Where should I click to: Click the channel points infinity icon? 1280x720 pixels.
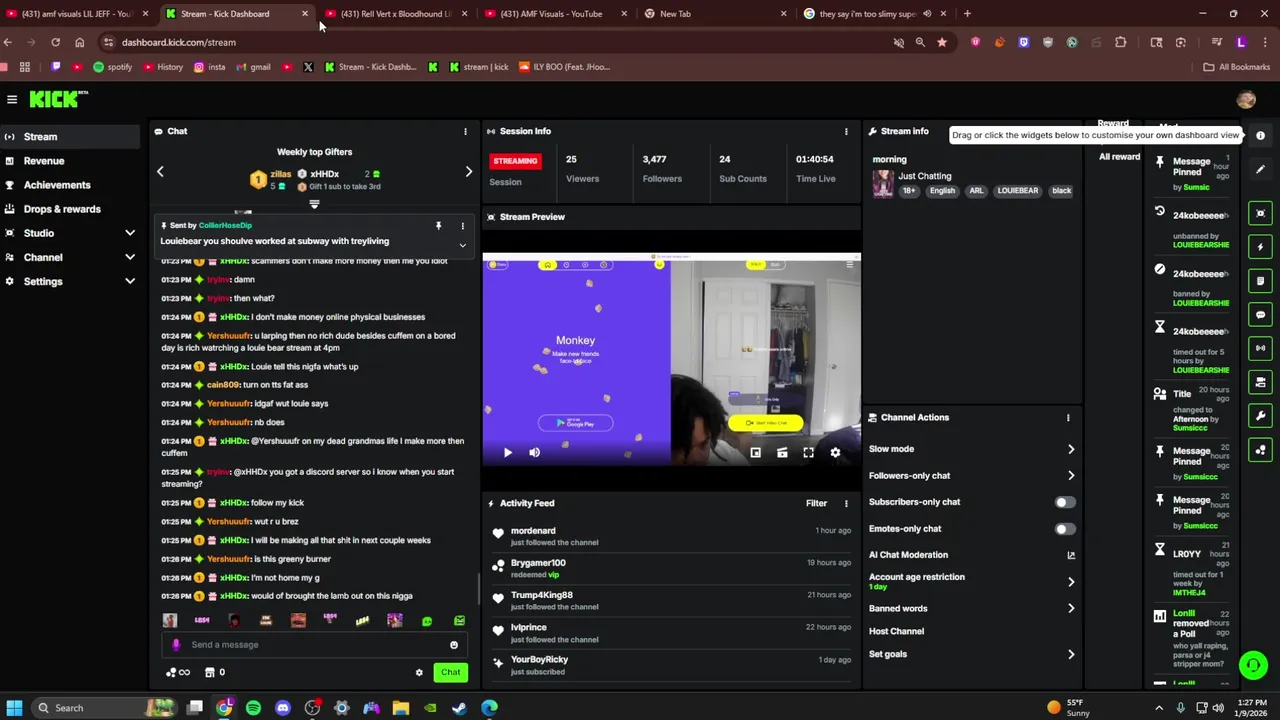(177, 673)
